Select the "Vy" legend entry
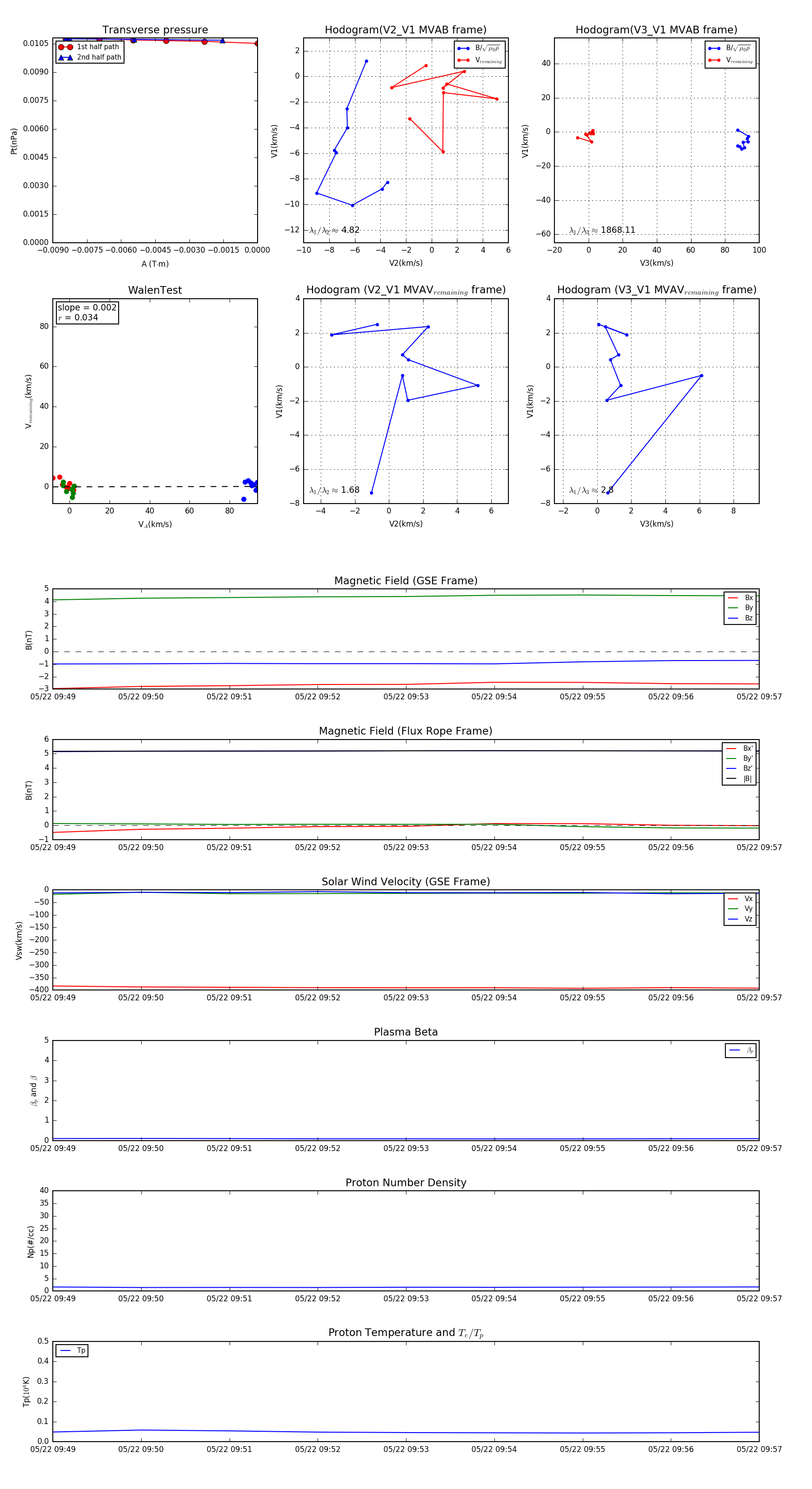 coord(740,909)
